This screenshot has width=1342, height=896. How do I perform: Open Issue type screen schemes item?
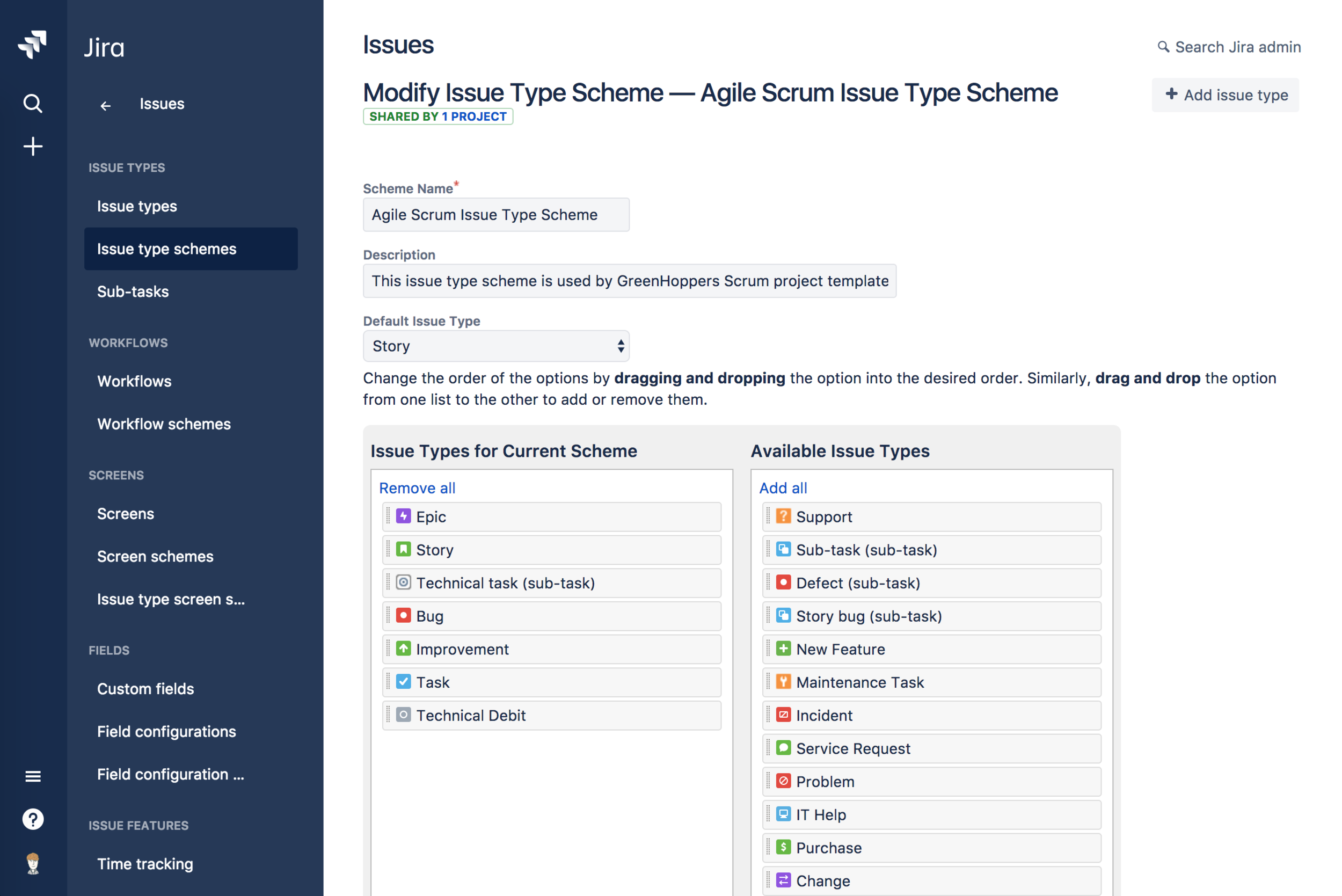coord(171,599)
